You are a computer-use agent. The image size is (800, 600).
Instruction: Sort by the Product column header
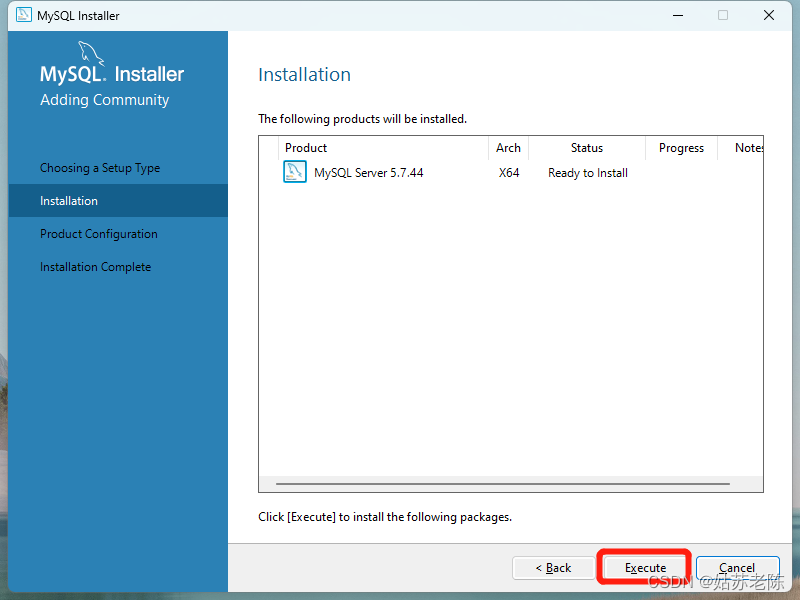(x=383, y=148)
